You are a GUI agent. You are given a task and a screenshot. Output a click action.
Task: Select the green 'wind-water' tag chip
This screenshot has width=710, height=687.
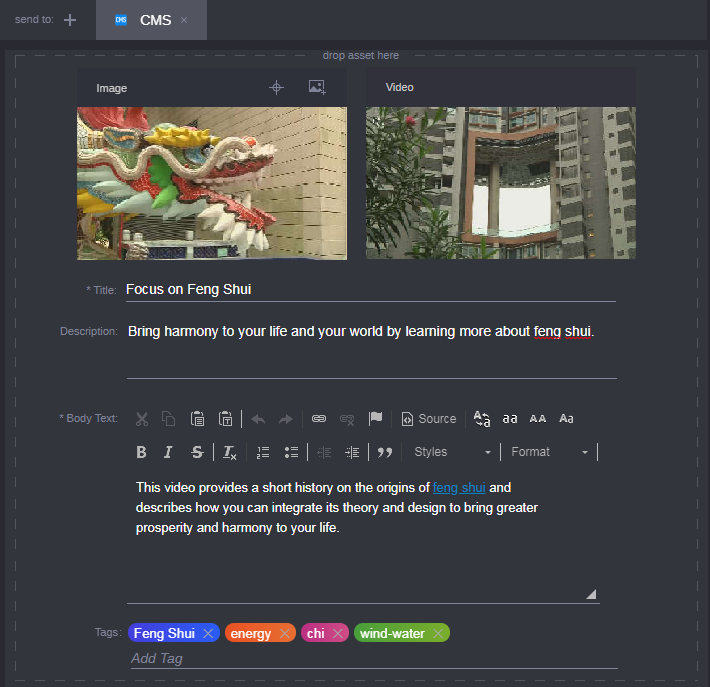pos(402,633)
